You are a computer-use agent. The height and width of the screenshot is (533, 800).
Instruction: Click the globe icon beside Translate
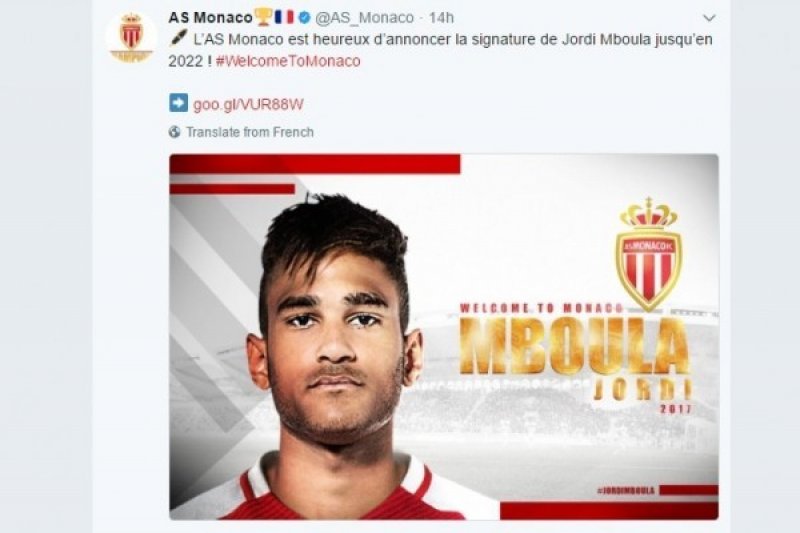coord(174,132)
